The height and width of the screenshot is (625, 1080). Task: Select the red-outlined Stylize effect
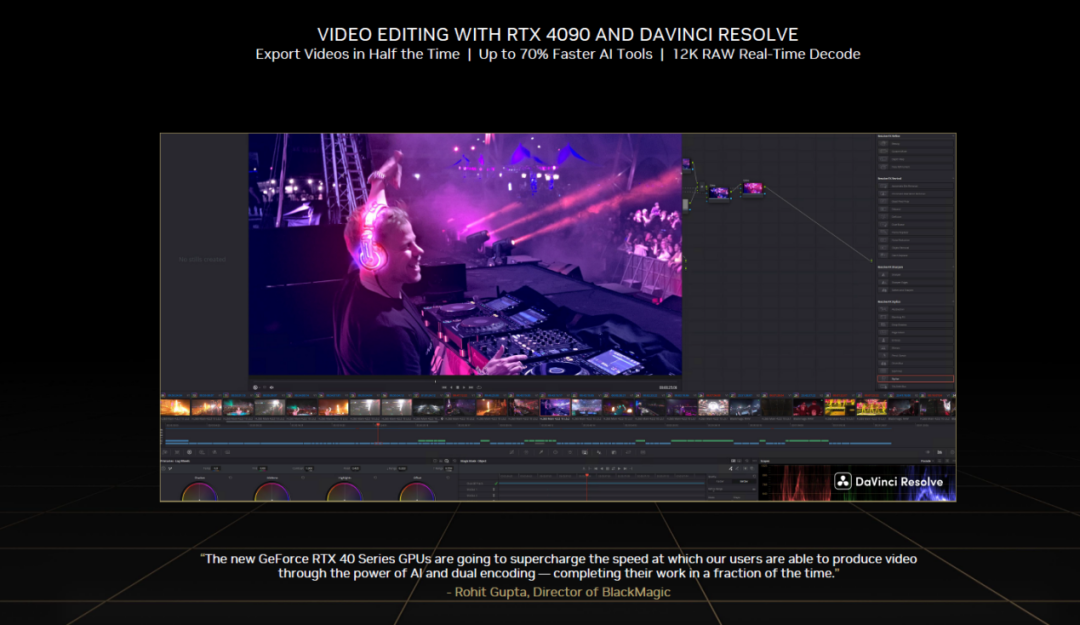[x=915, y=379]
